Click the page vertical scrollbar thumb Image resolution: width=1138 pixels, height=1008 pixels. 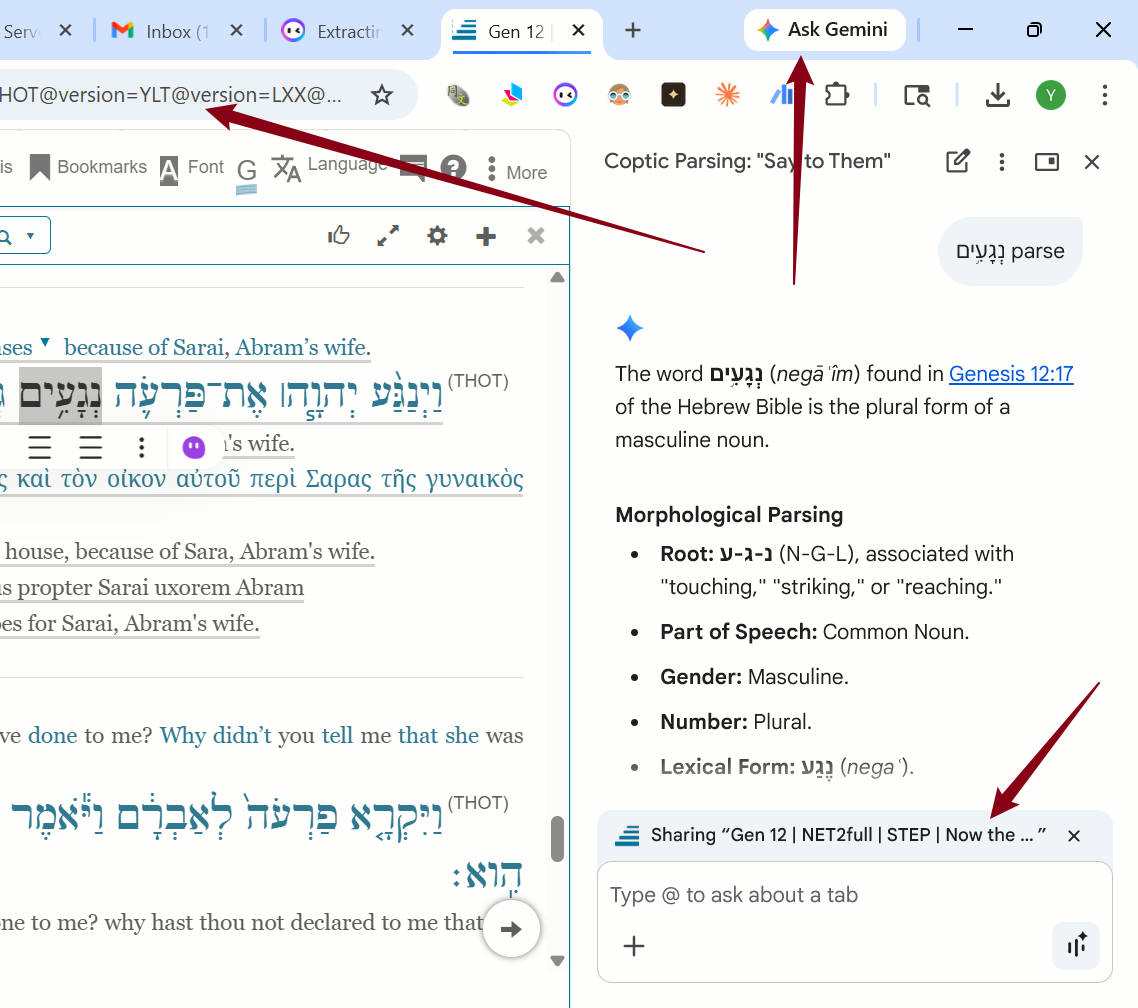(558, 838)
